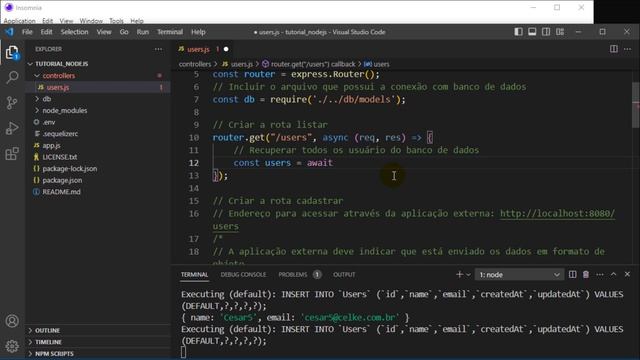Open terminal panel more actions ellipsis
The width and height of the screenshot is (640, 360).
click(x=600, y=275)
